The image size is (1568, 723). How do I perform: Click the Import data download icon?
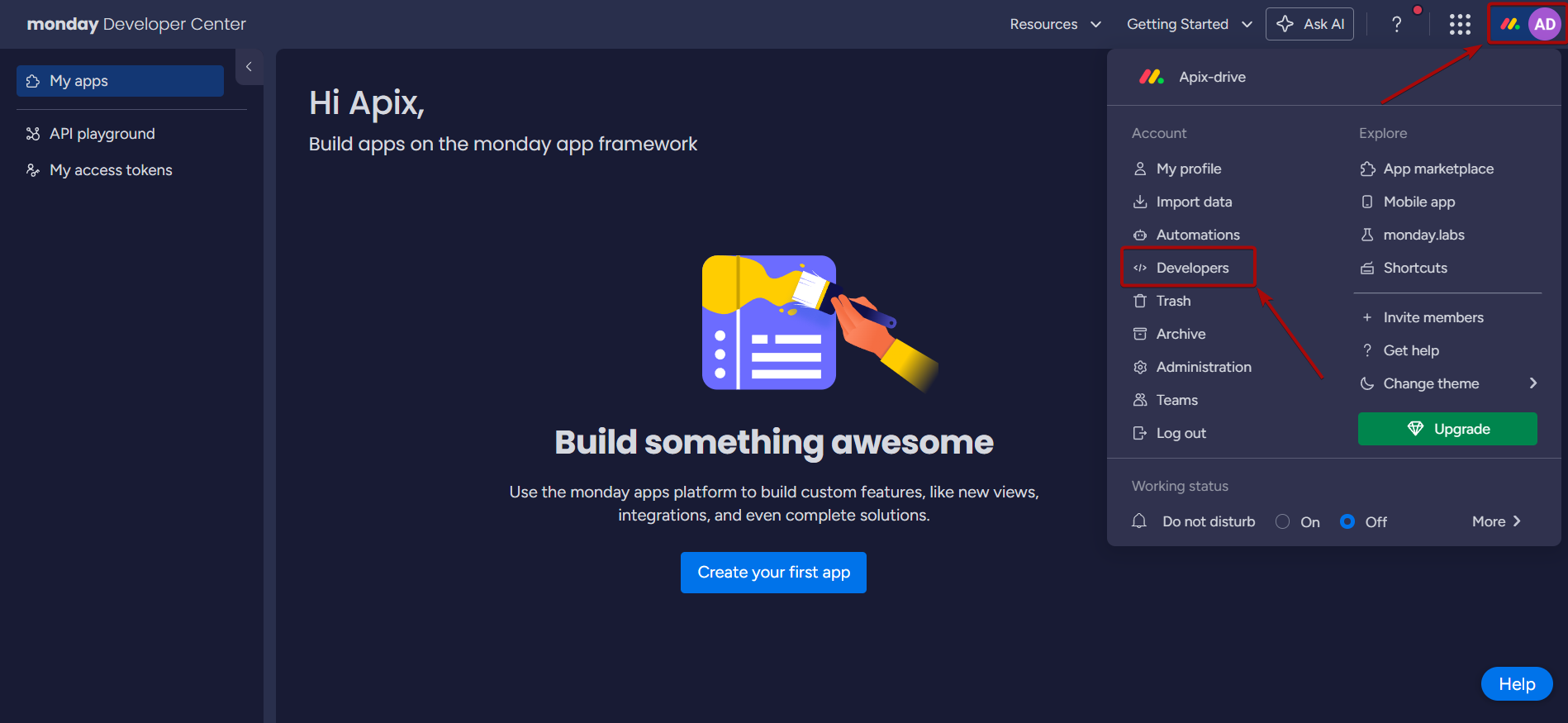(x=1140, y=202)
